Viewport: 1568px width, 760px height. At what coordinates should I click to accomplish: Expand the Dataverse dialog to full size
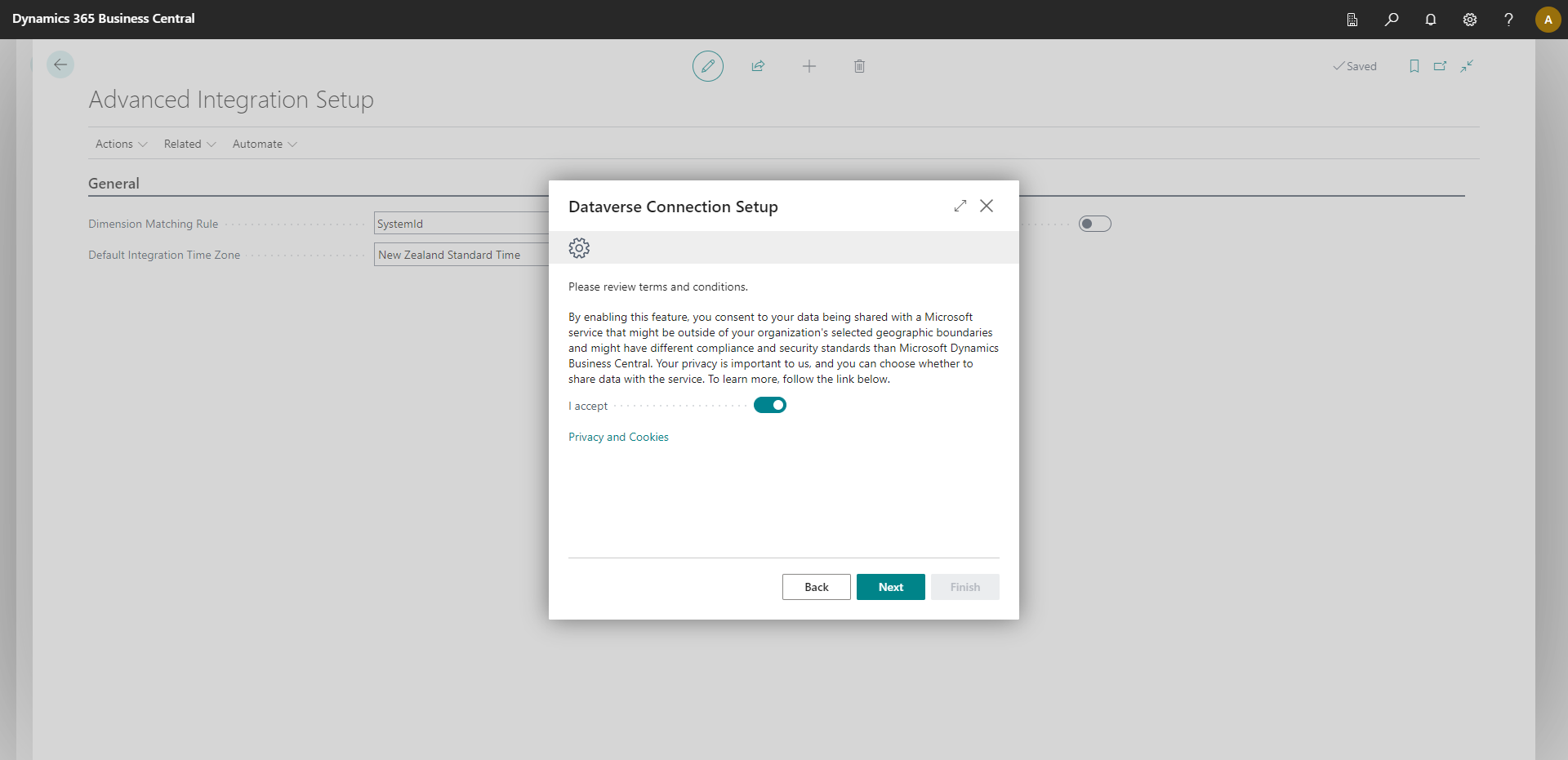click(960, 206)
